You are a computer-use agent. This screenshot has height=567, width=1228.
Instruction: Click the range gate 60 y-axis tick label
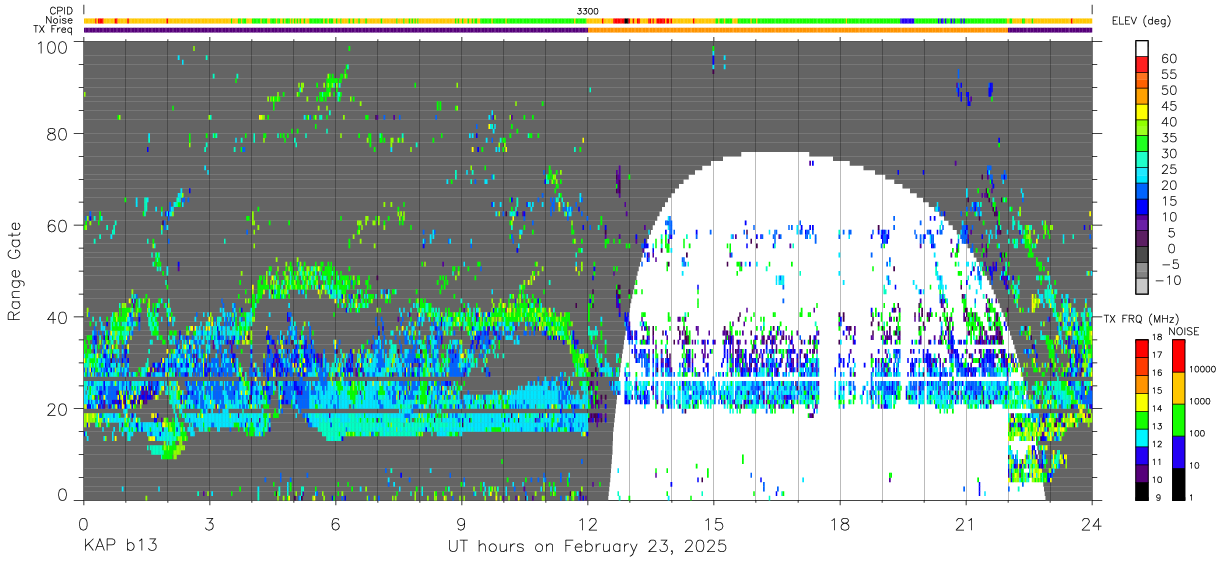click(58, 226)
